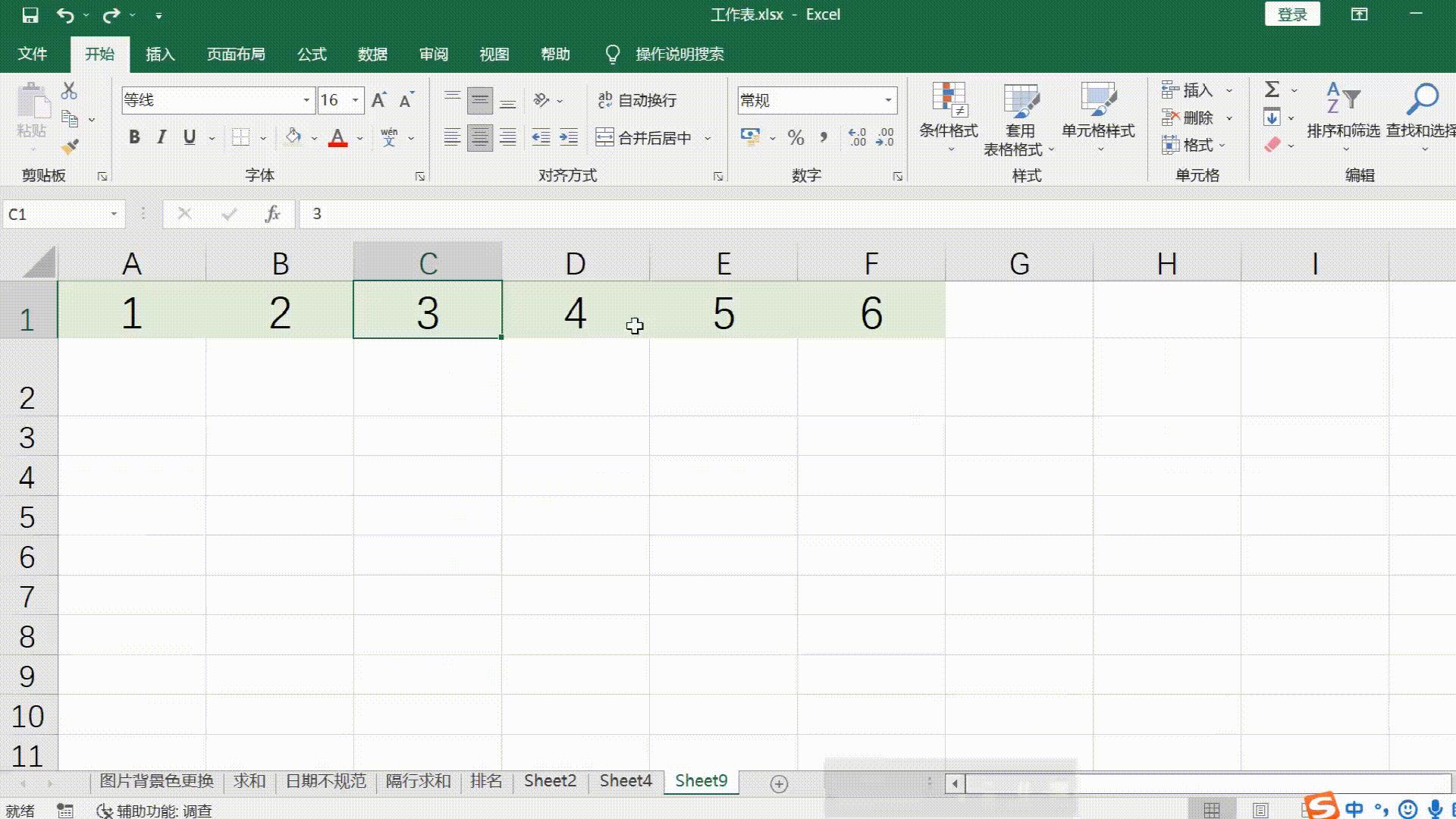Open the font name dropdown 等线
The height and width of the screenshot is (819, 1456).
(306, 100)
